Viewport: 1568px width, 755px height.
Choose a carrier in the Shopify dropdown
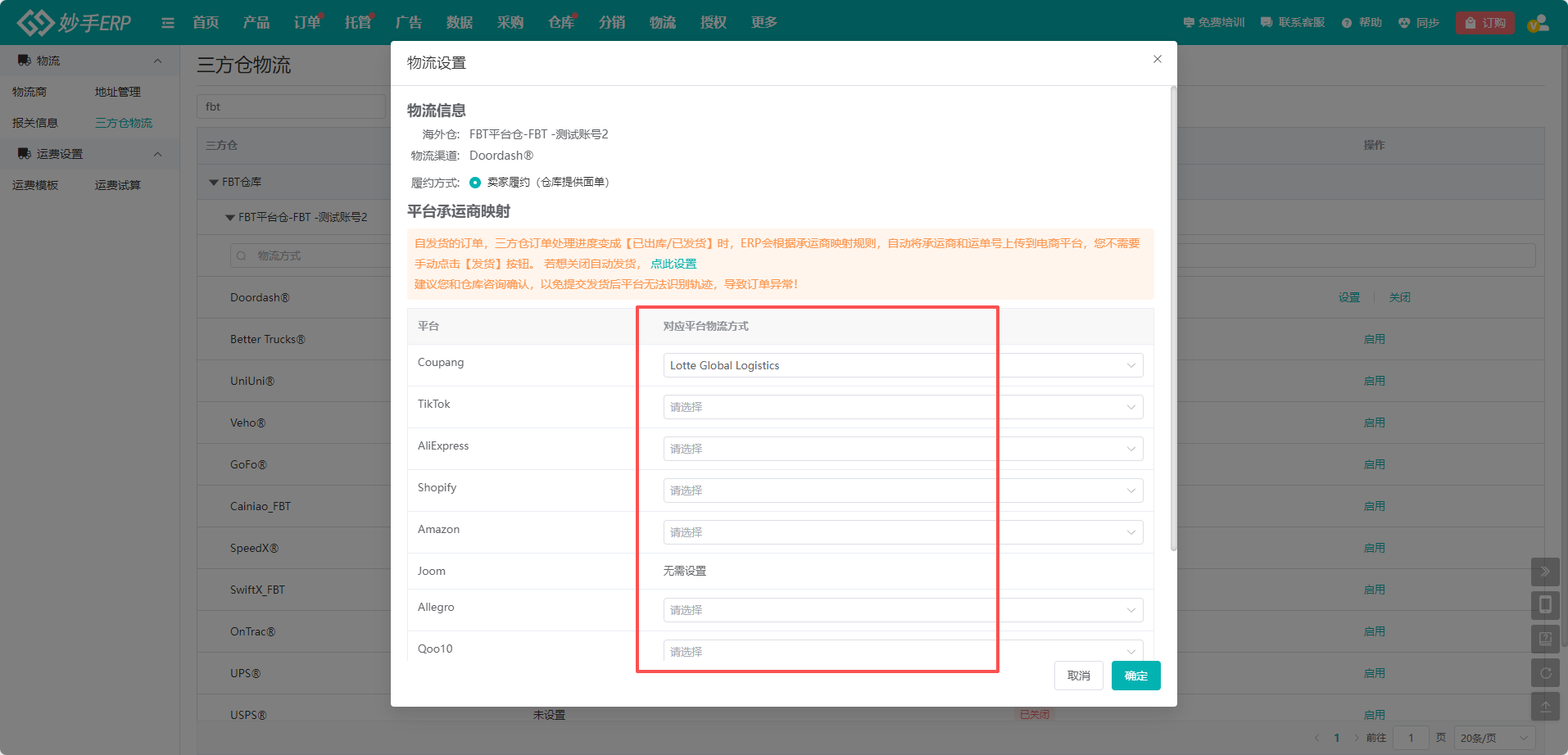click(x=902, y=491)
